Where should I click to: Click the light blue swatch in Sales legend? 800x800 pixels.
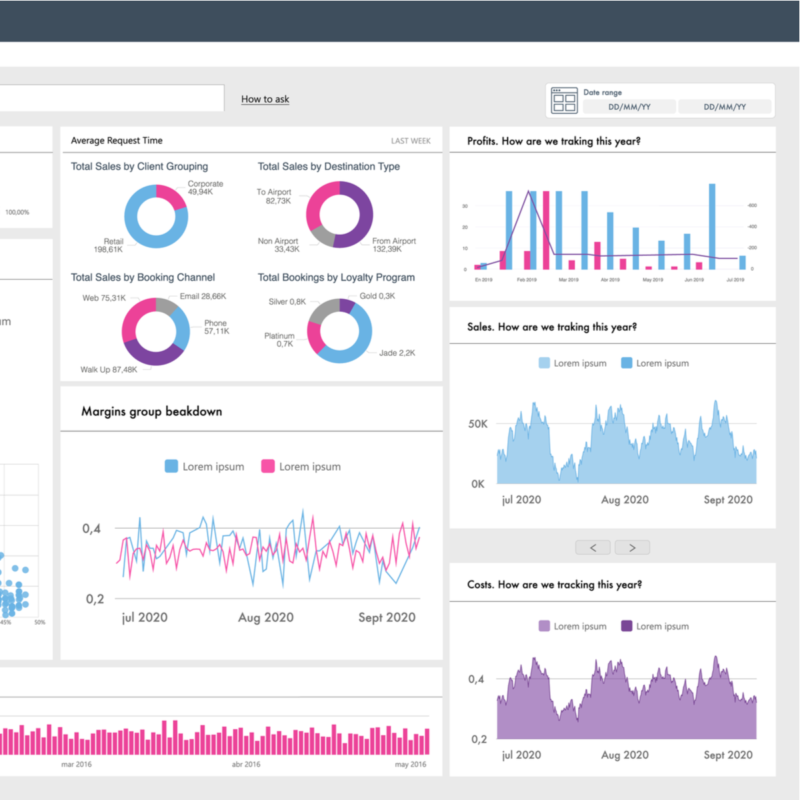544,363
